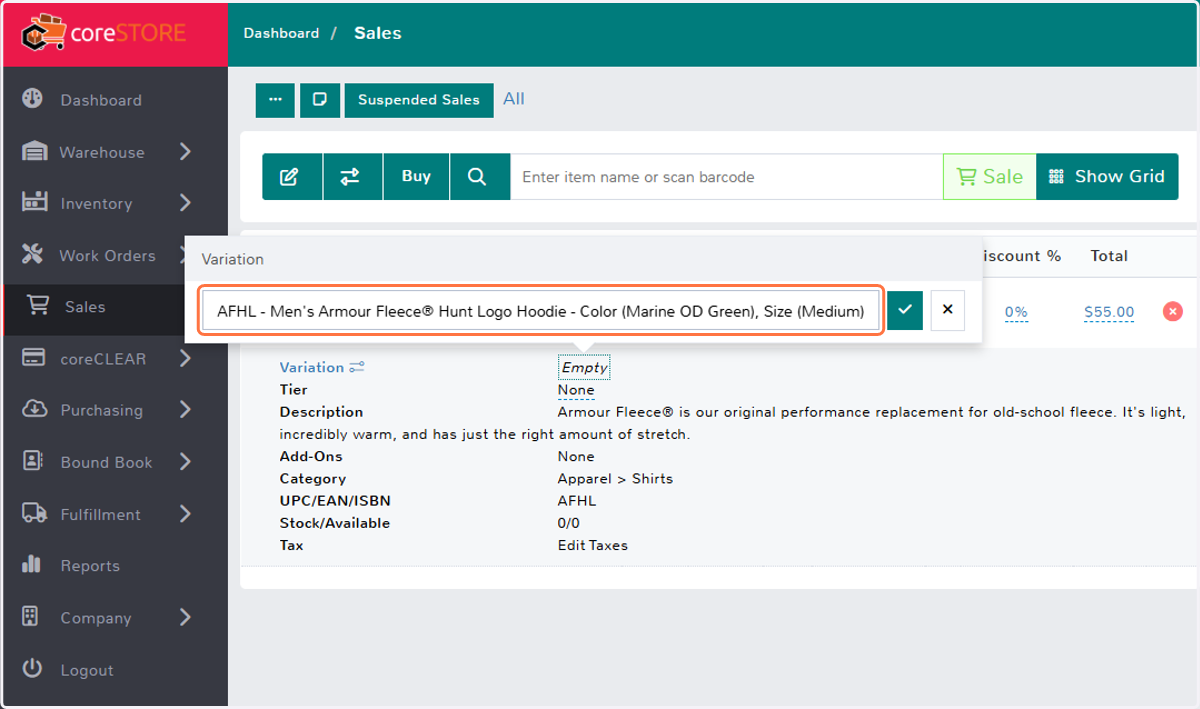Click the Variation label link
This screenshot has height=709, width=1200.
click(x=322, y=368)
